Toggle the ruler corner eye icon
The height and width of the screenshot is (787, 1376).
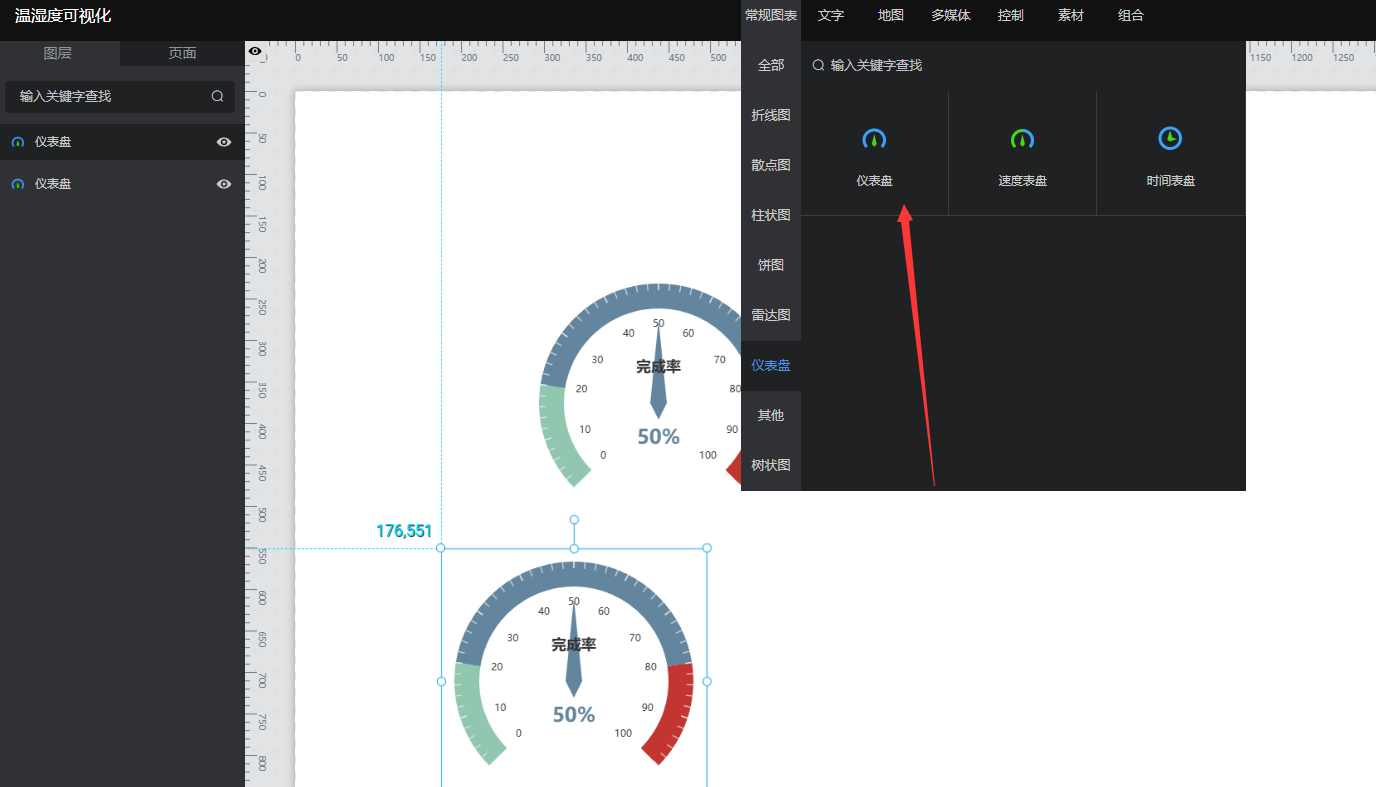255,51
